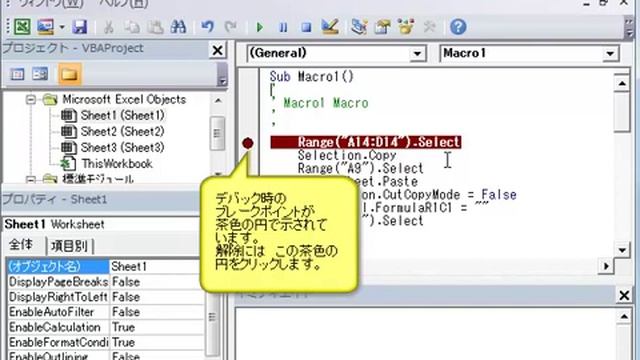Close the Project VBAProject panel
The width and height of the screenshot is (640, 360).
point(218,50)
